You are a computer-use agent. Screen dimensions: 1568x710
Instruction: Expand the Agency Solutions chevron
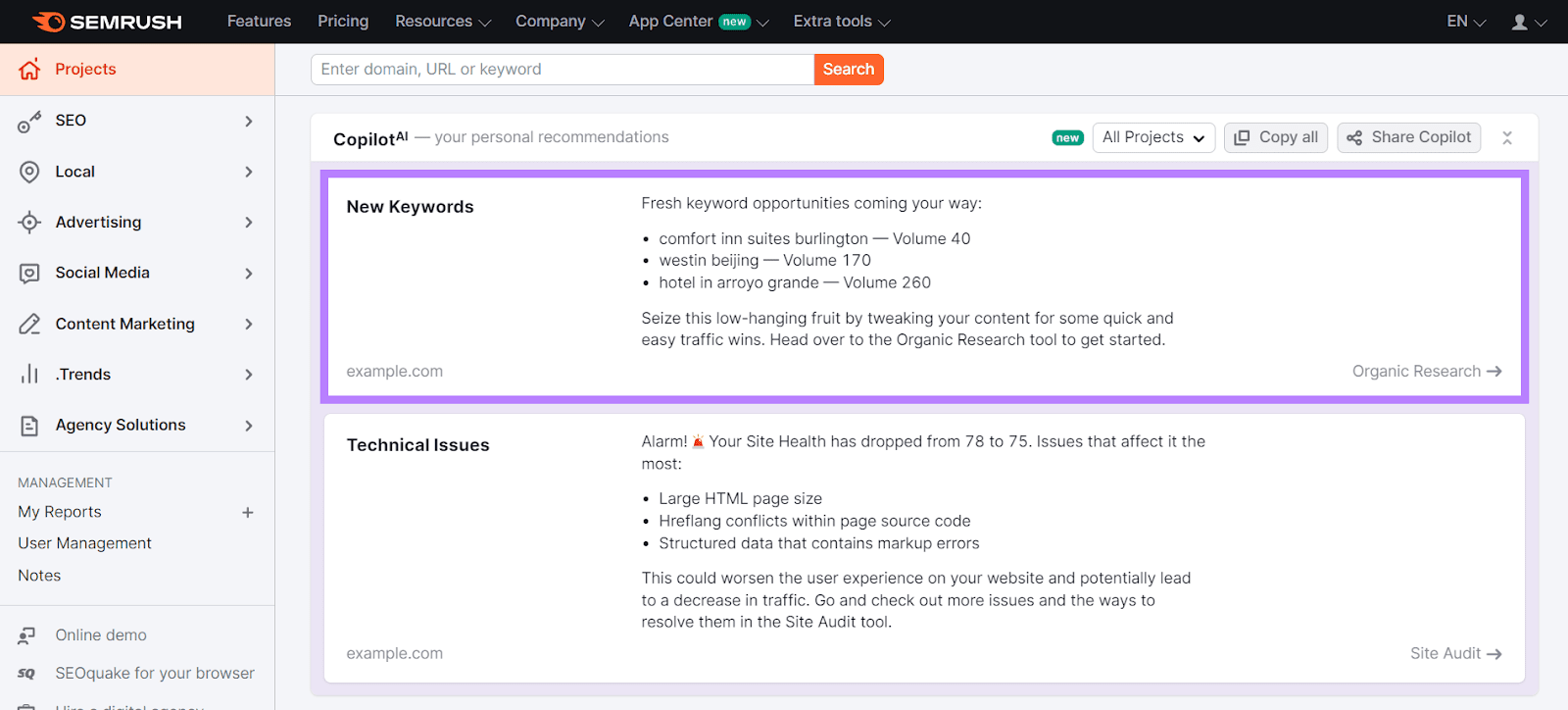(x=249, y=426)
